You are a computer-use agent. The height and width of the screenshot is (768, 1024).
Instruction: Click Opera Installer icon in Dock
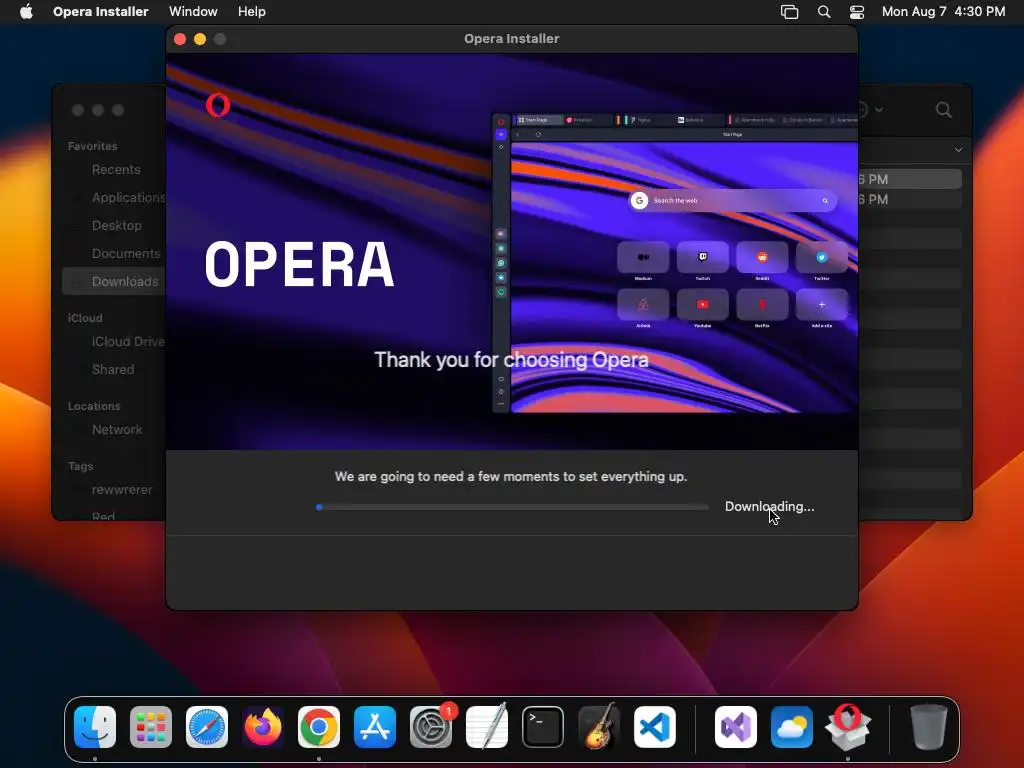(848, 727)
